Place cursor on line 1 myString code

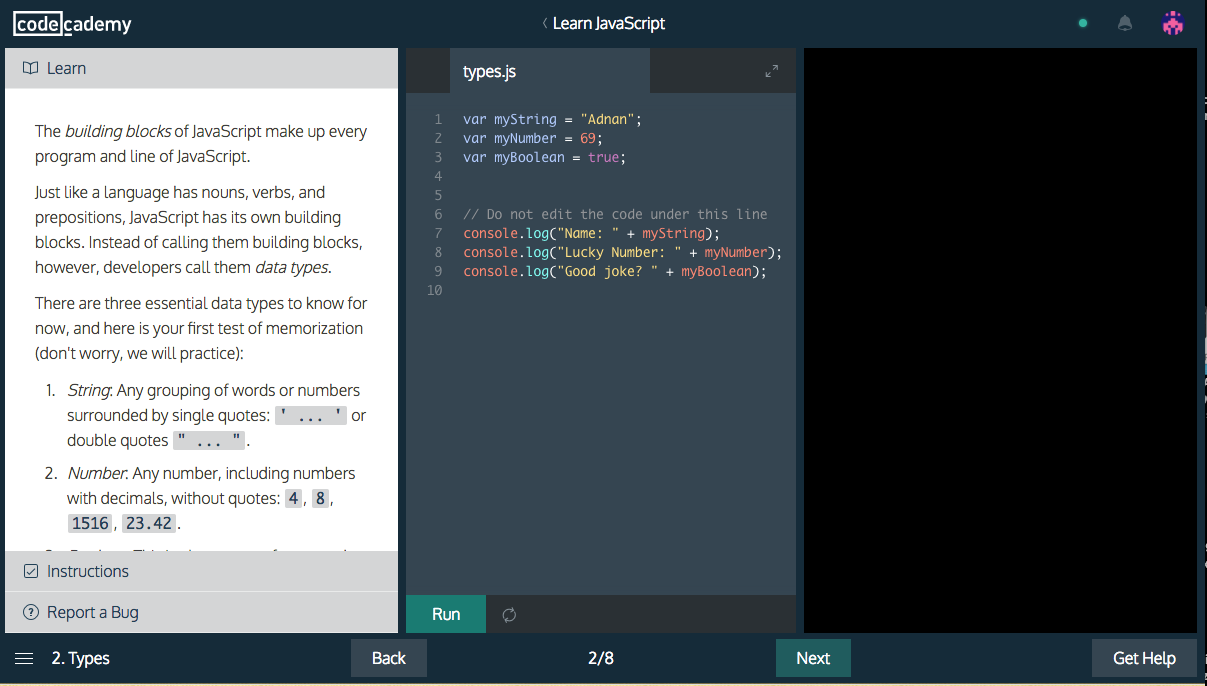[x=552, y=119]
